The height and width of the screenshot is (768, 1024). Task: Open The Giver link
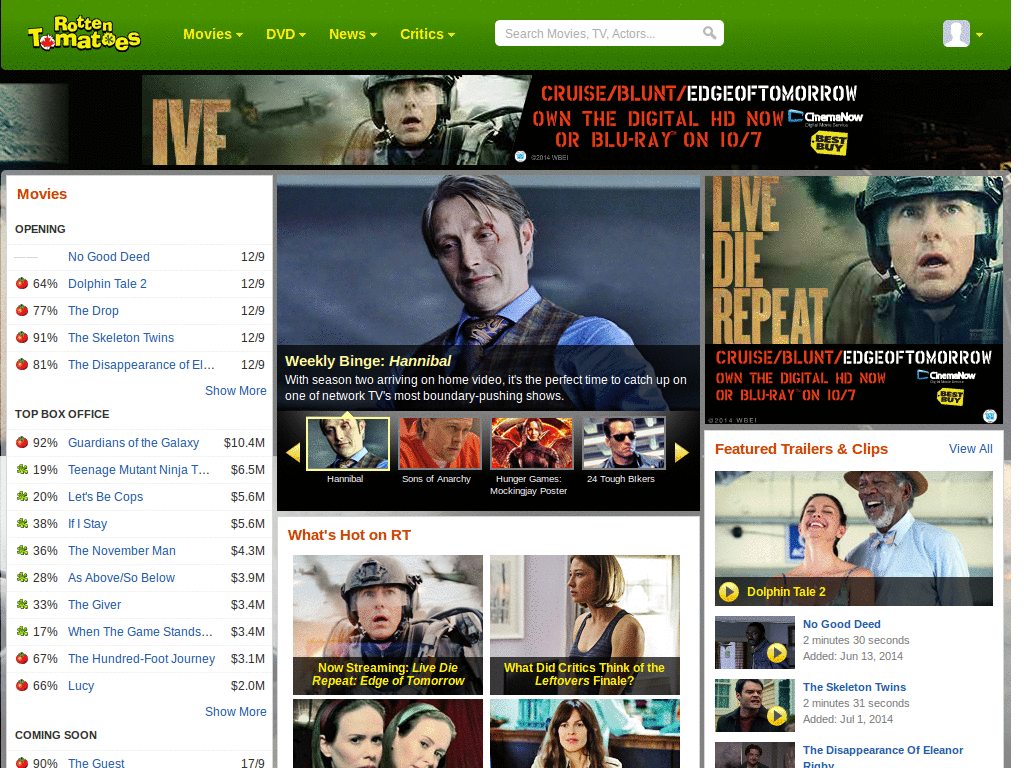coord(94,605)
